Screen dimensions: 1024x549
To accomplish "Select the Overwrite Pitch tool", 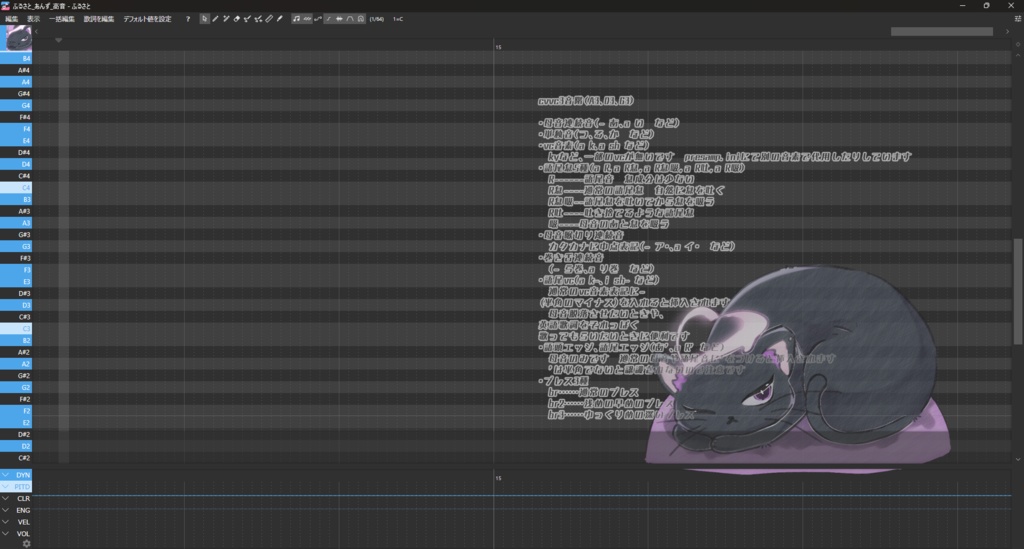I will (x=258, y=19).
